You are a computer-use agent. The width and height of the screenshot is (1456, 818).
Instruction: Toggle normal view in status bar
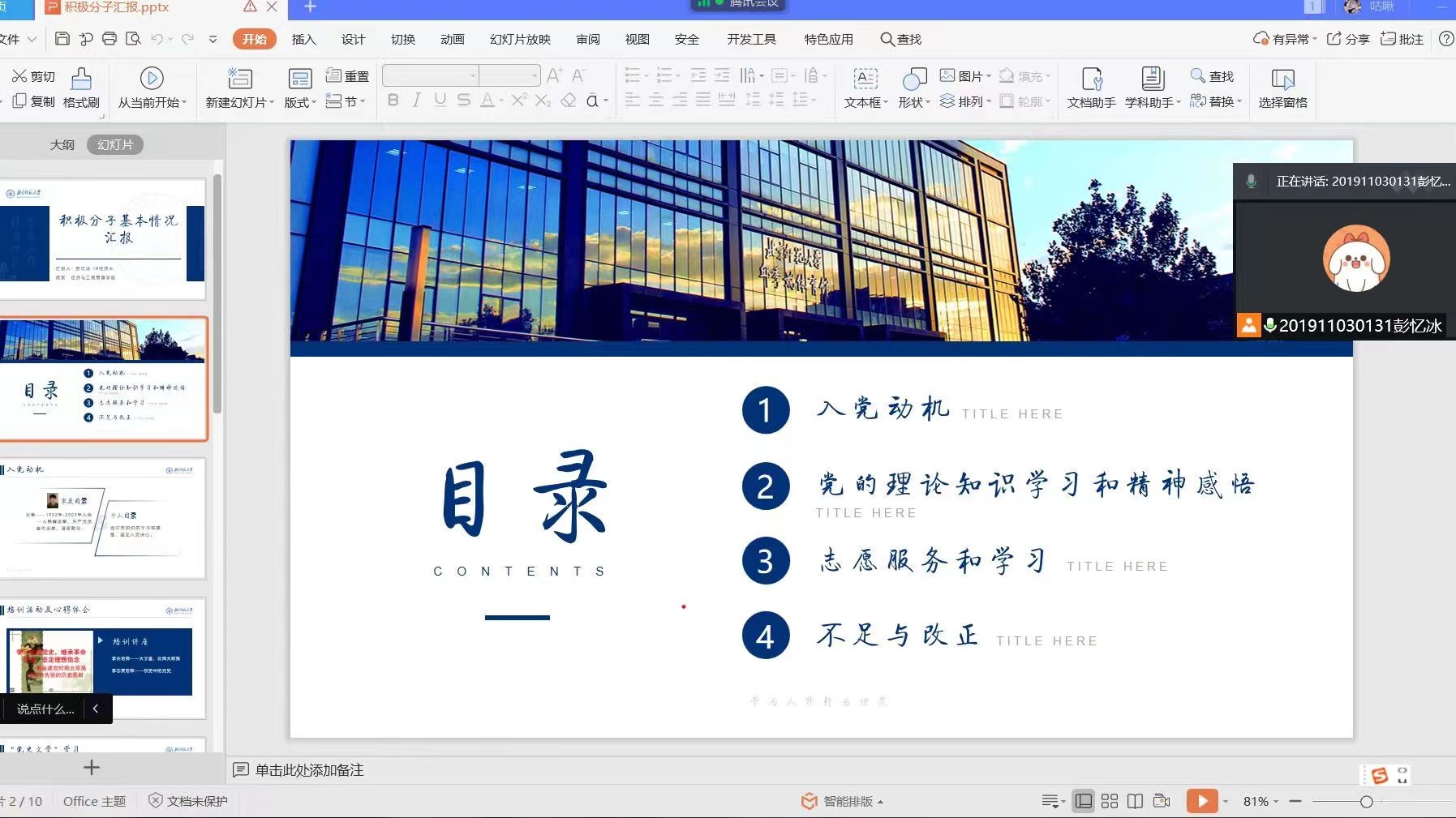[x=1083, y=801]
